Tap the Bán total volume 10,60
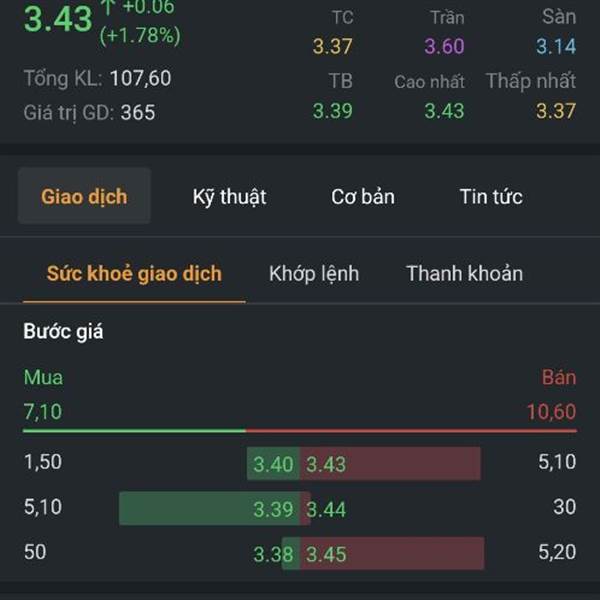This screenshot has width=600, height=600. click(x=551, y=412)
